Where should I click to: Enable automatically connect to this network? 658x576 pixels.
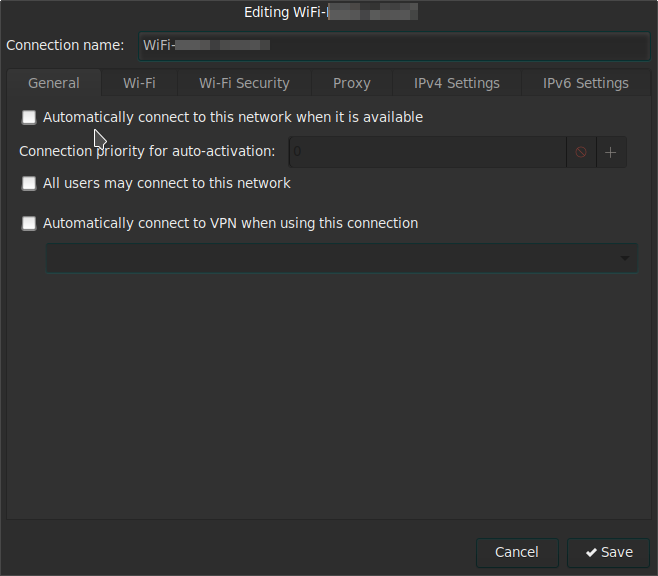click(29, 118)
